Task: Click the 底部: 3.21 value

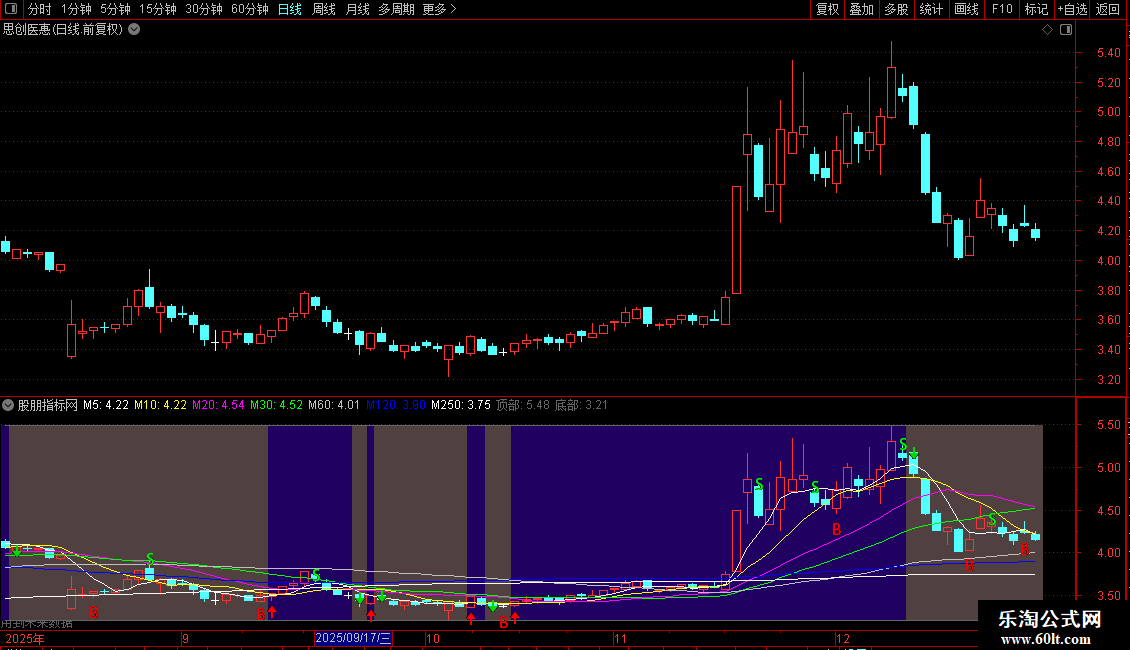Action: coord(581,405)
